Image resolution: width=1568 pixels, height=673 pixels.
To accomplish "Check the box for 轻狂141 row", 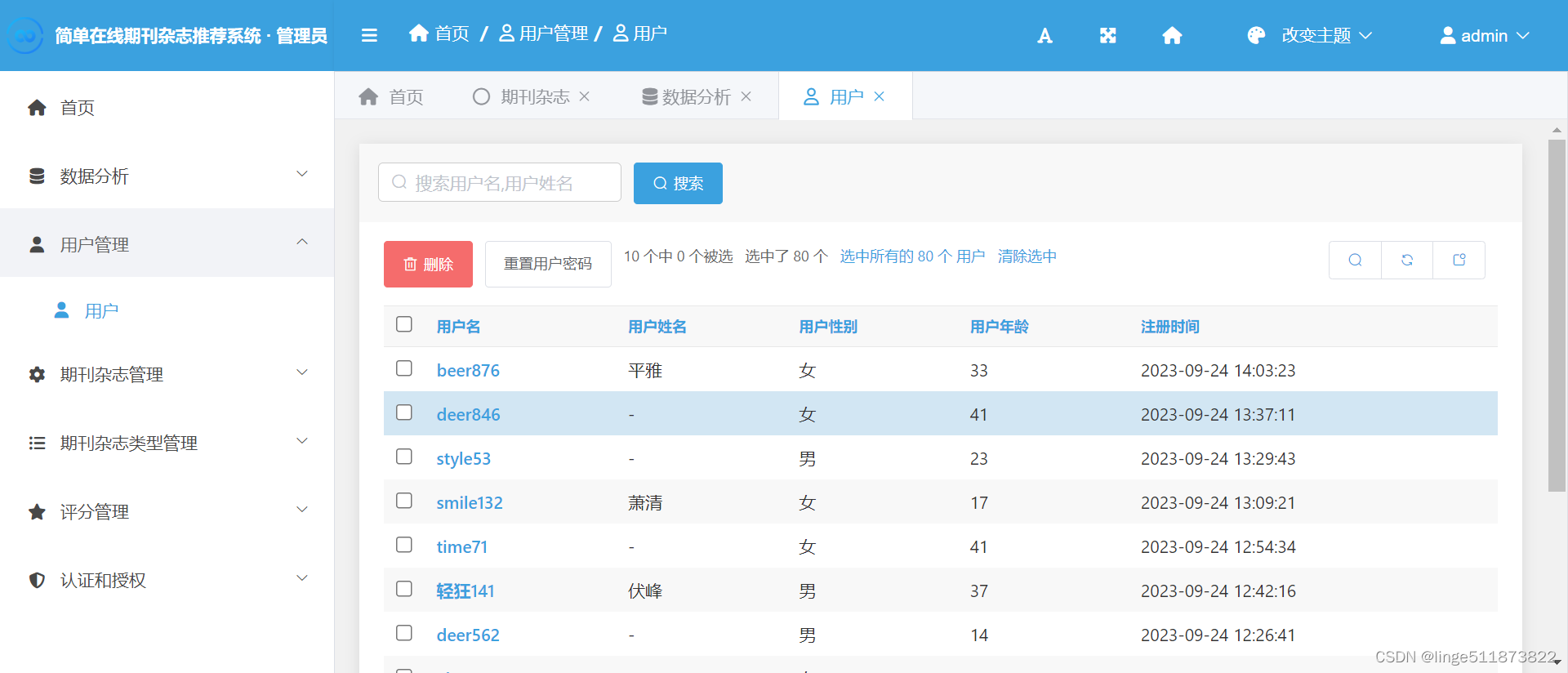I will point(404,589).
